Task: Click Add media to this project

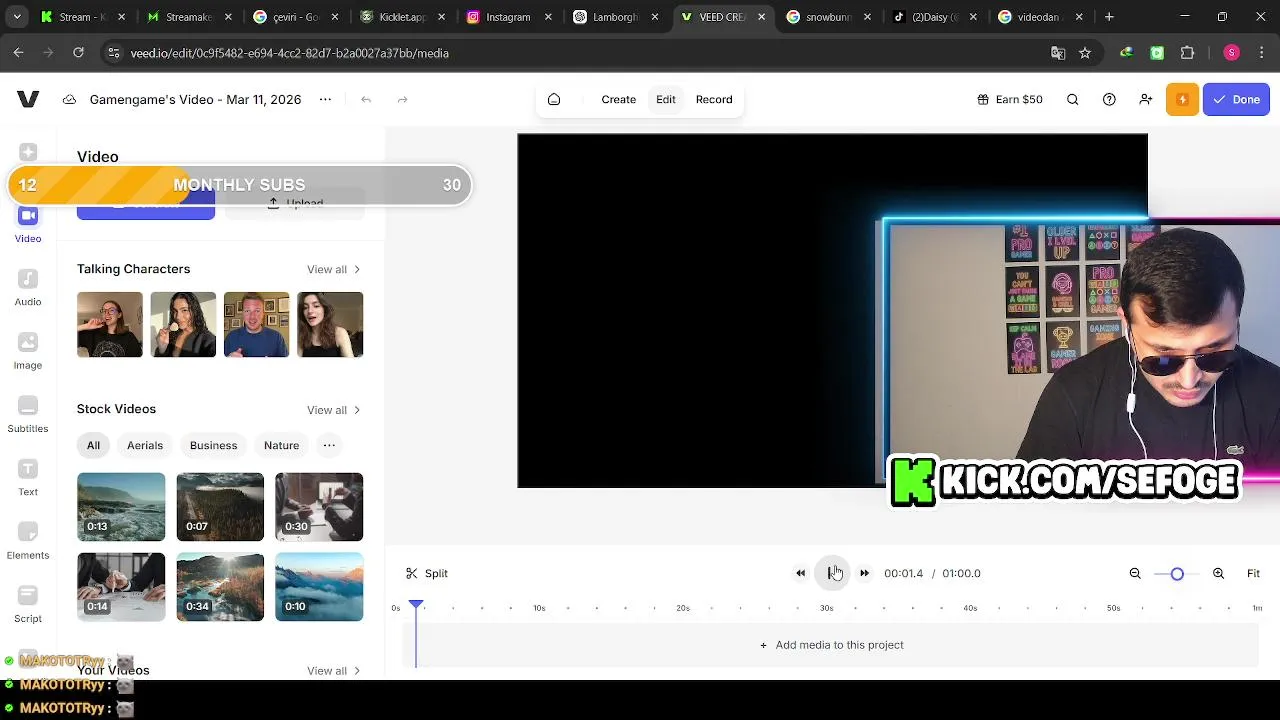Action: tap(832, 645)
